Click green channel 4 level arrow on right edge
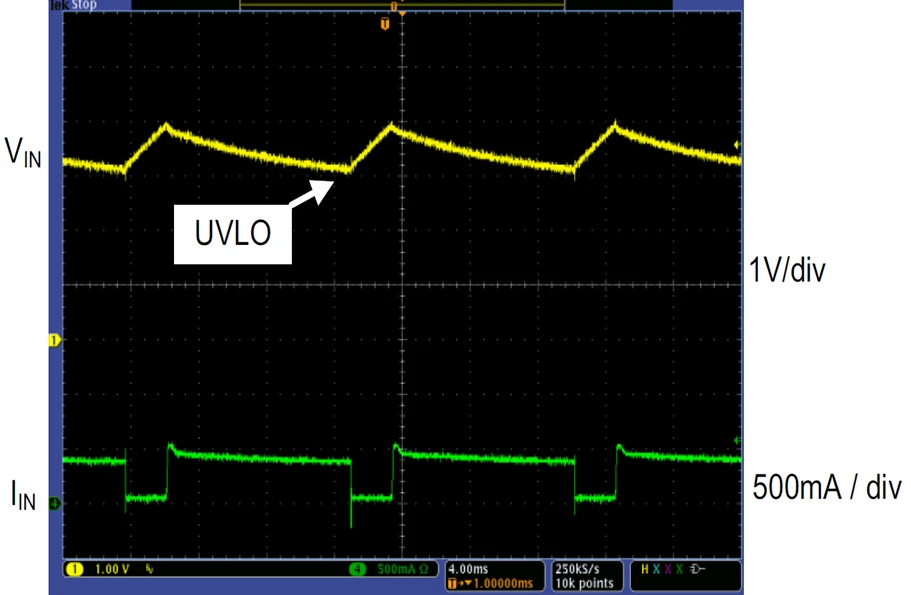Viewport: 911px width, 595px height. point(738,440)
